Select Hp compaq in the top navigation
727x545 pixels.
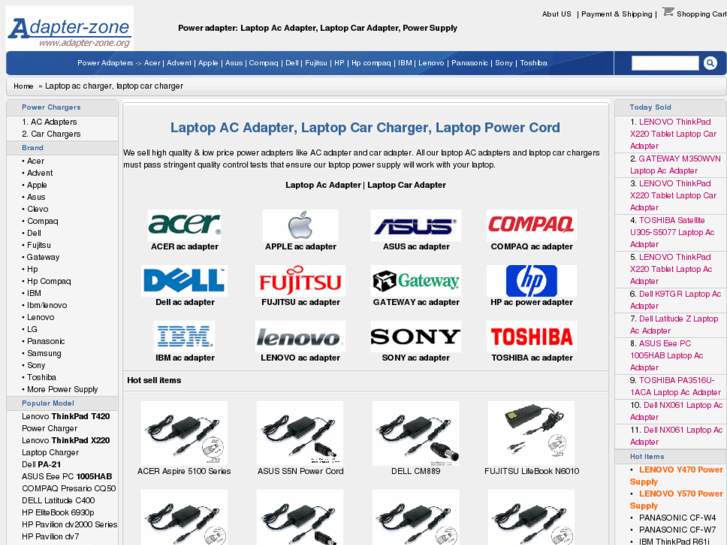[x=371, y=63]
